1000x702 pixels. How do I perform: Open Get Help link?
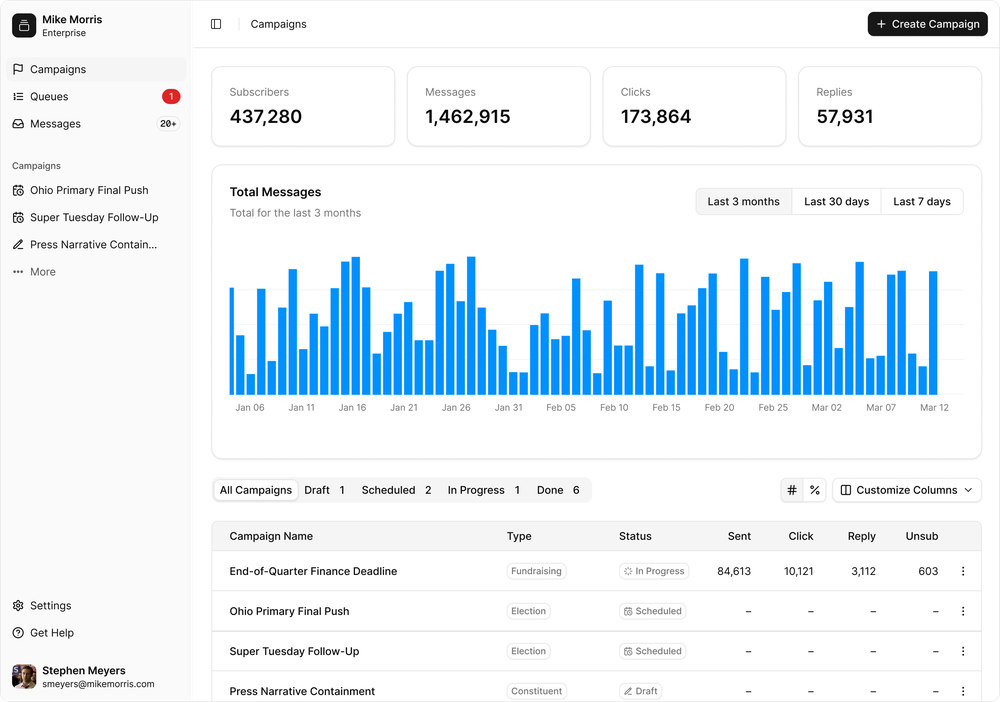click(x=96, y=633)
